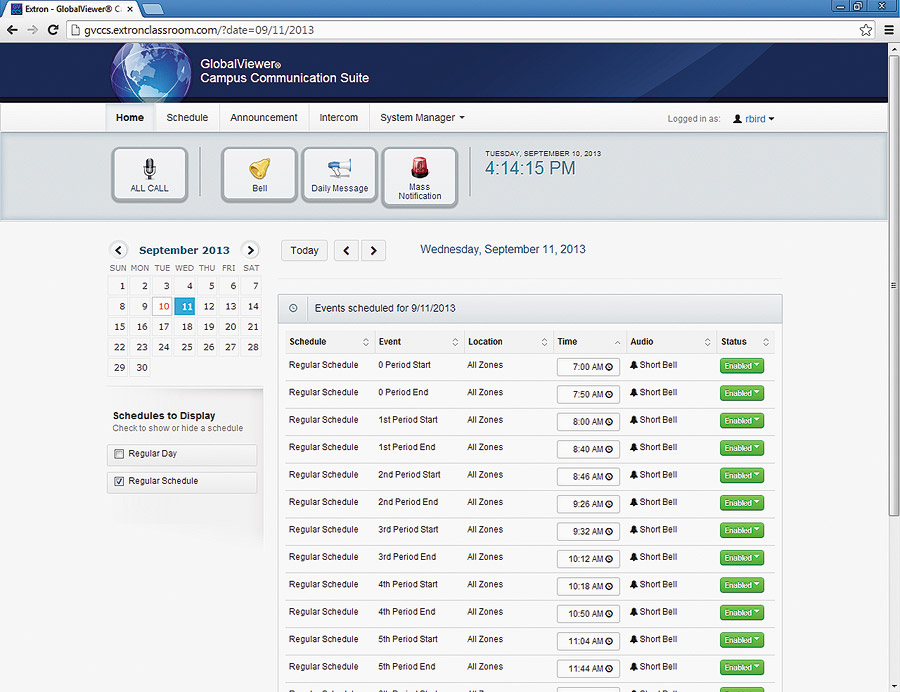Open Enabled dropdown for 0 Period Start

(742, 366)
